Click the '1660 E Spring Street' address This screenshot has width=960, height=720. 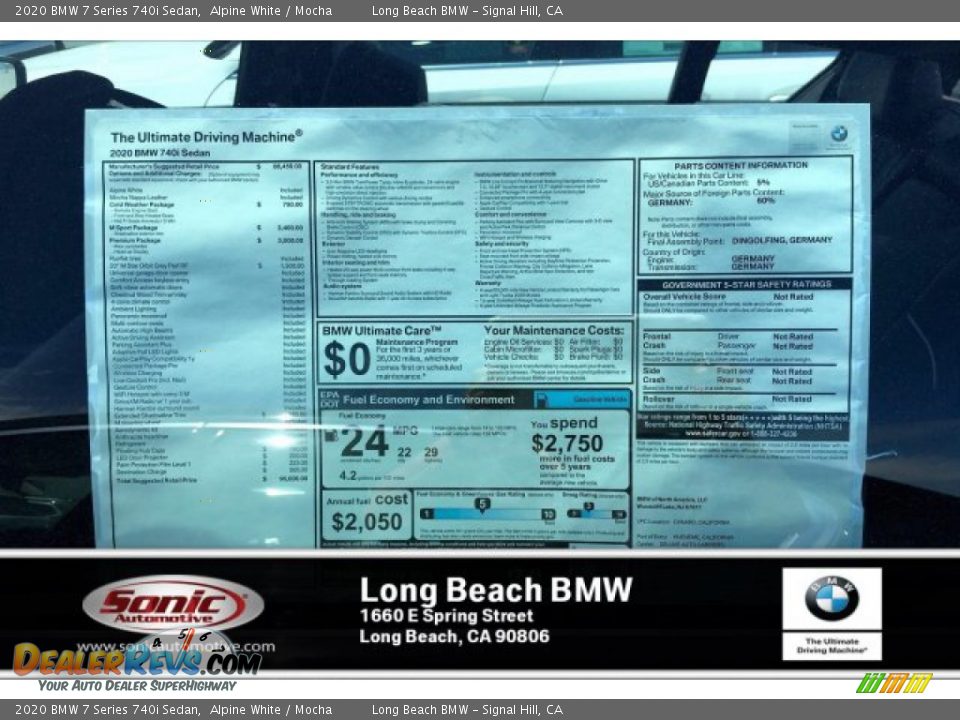point(446,615)
